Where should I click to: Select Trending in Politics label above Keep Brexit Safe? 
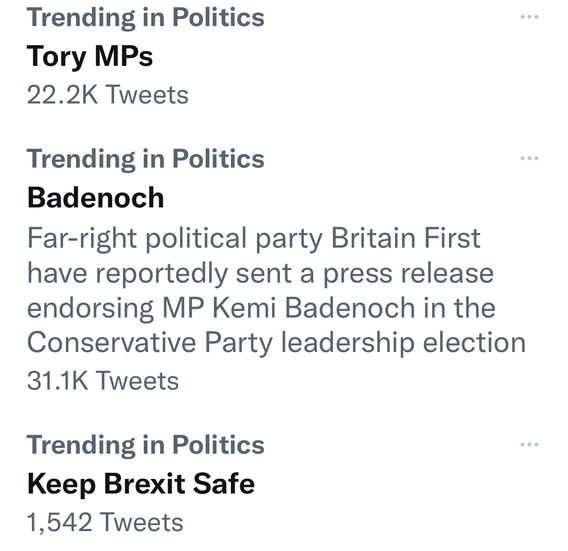(x=146, y=445)
